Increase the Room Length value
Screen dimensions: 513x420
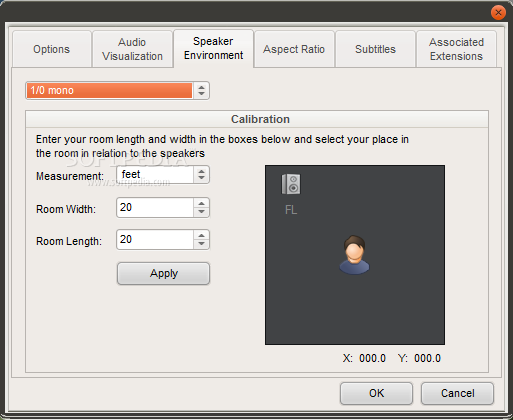coord(201,235)
